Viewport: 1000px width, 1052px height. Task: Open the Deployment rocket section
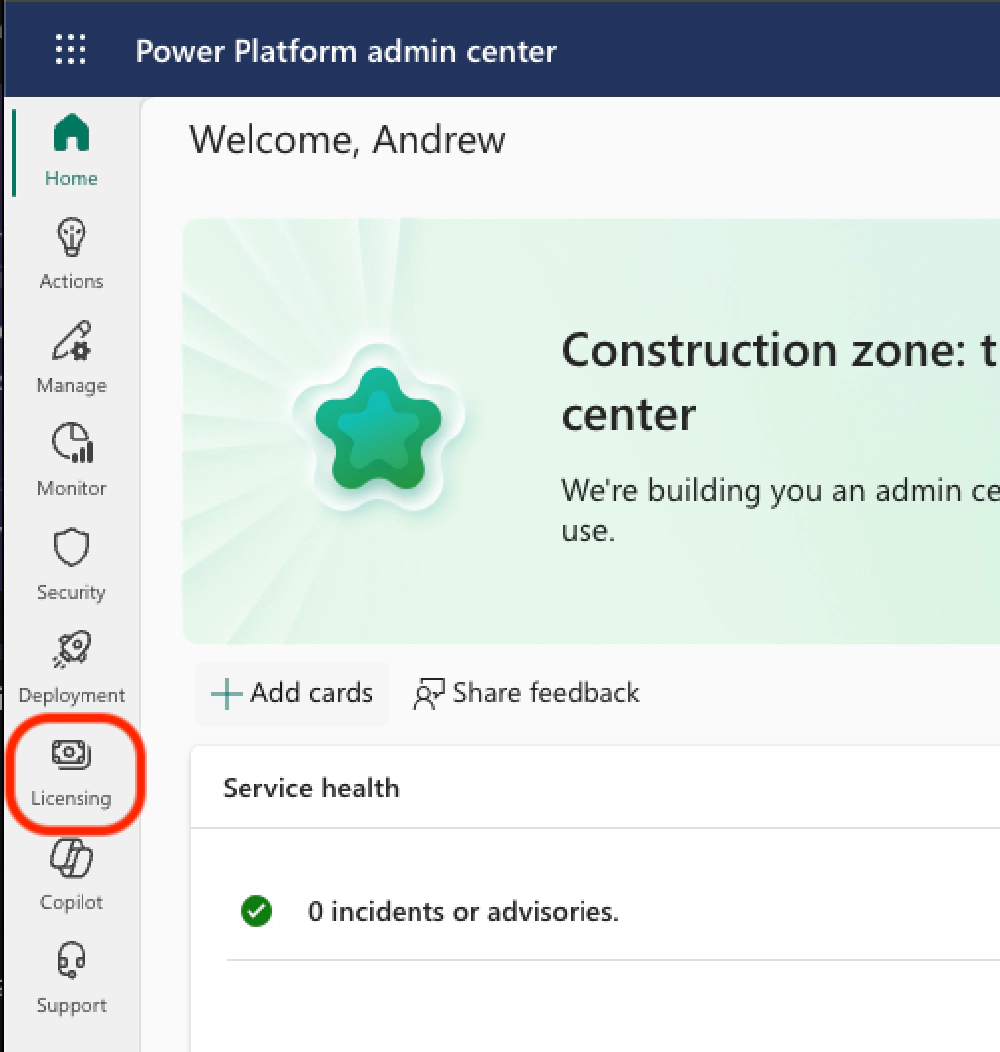click(71, 668)
